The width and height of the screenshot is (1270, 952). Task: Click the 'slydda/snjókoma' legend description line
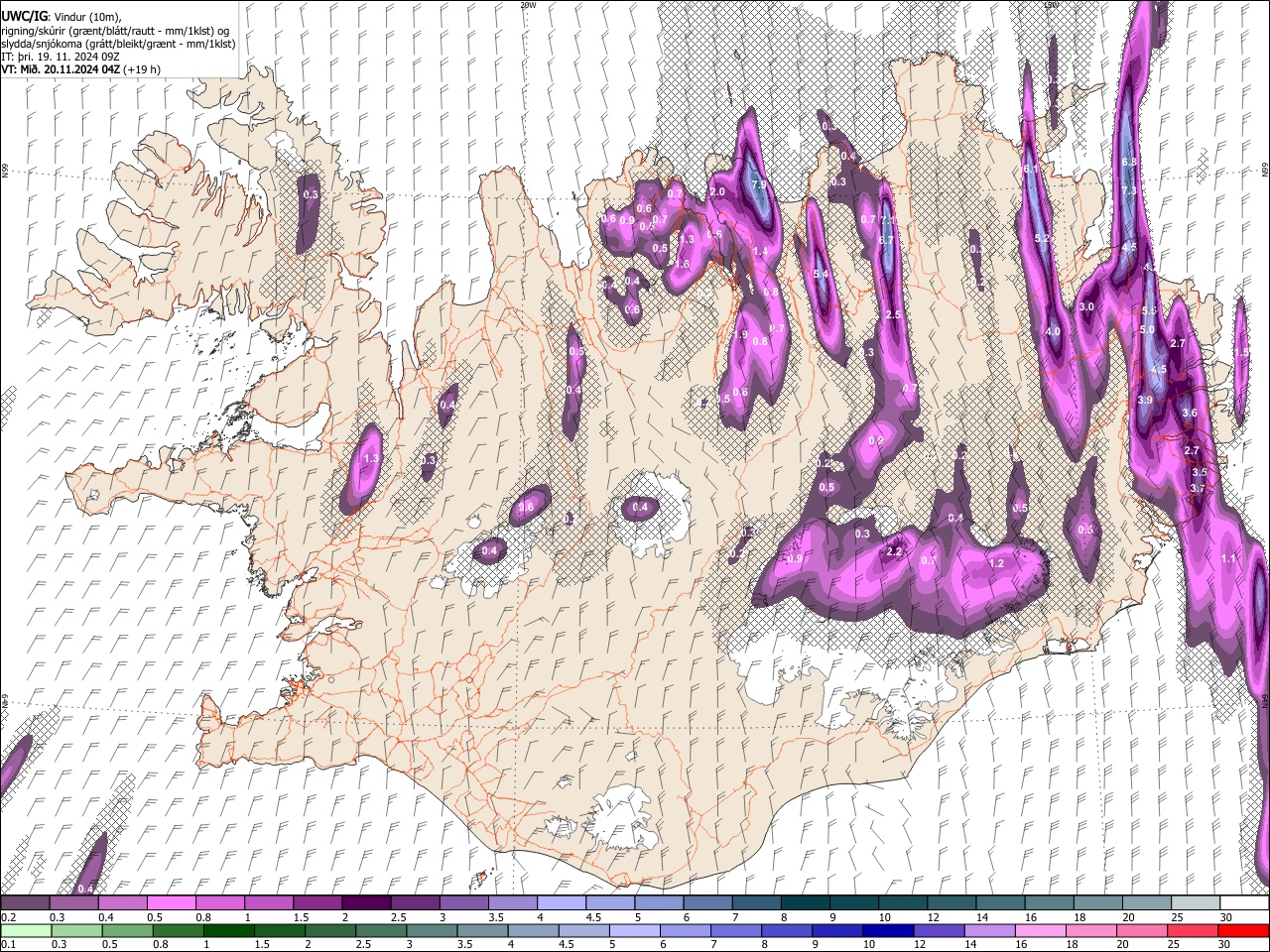118,44
